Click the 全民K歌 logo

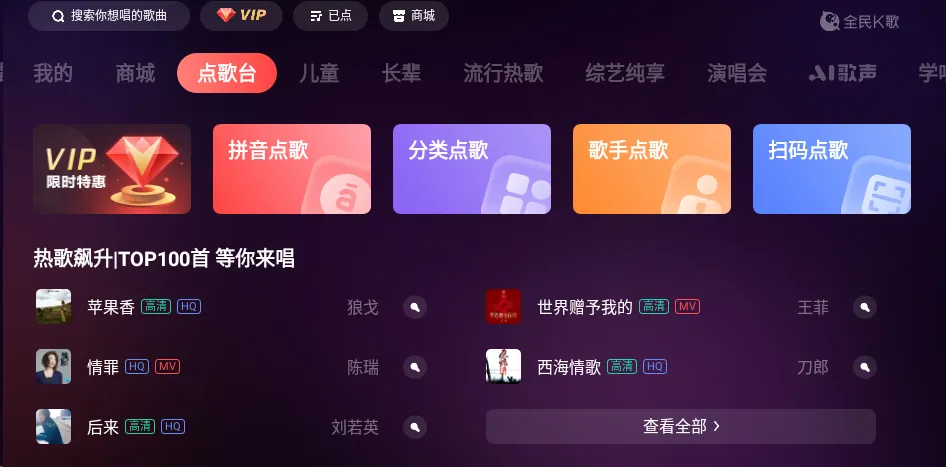click(859, 22)
